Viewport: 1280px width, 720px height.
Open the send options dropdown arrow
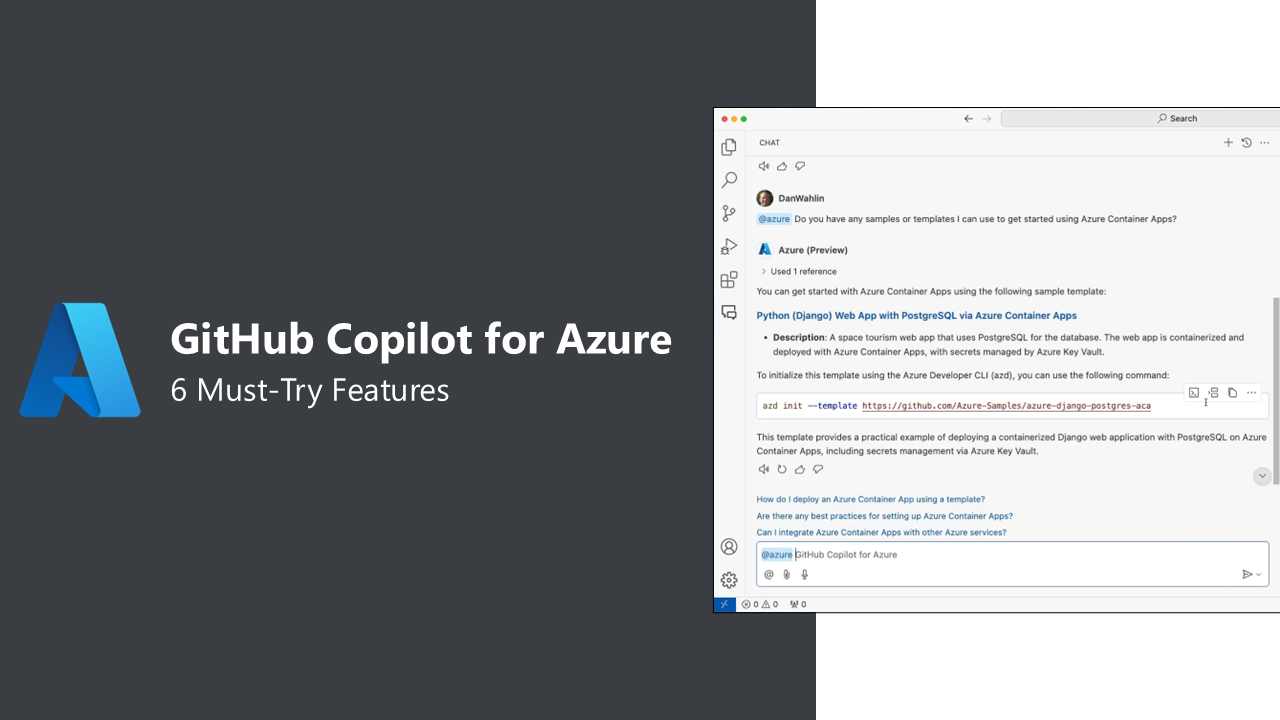pyautogui.click(x=1258, y=575)
